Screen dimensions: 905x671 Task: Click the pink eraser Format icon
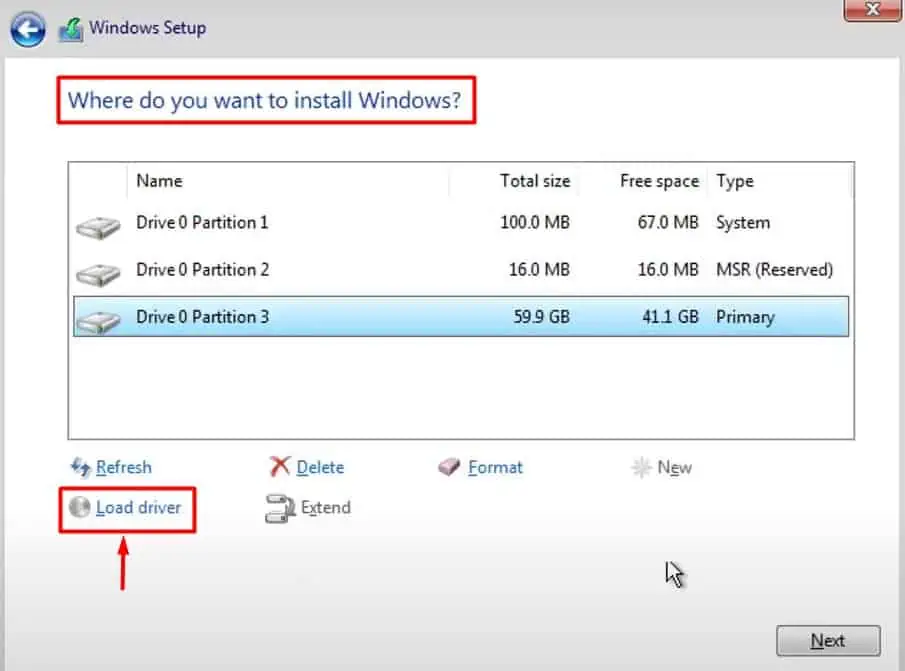tap(448, 466)
